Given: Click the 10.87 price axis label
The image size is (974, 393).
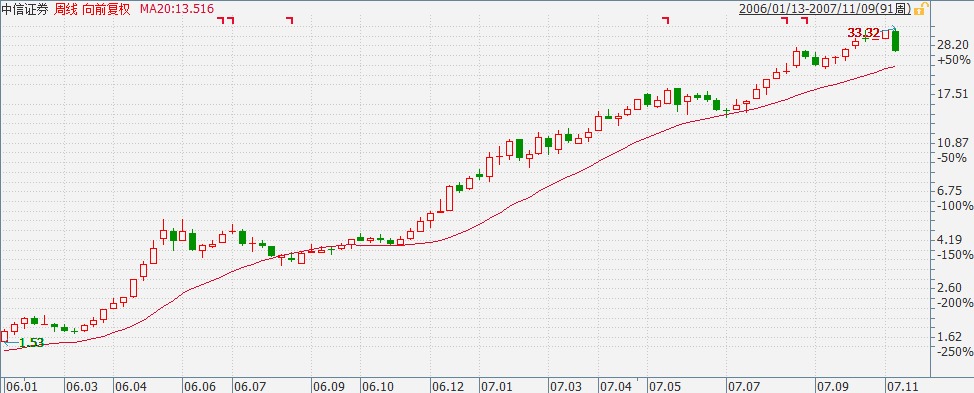Looking at the screenshot, I should 952,143.
